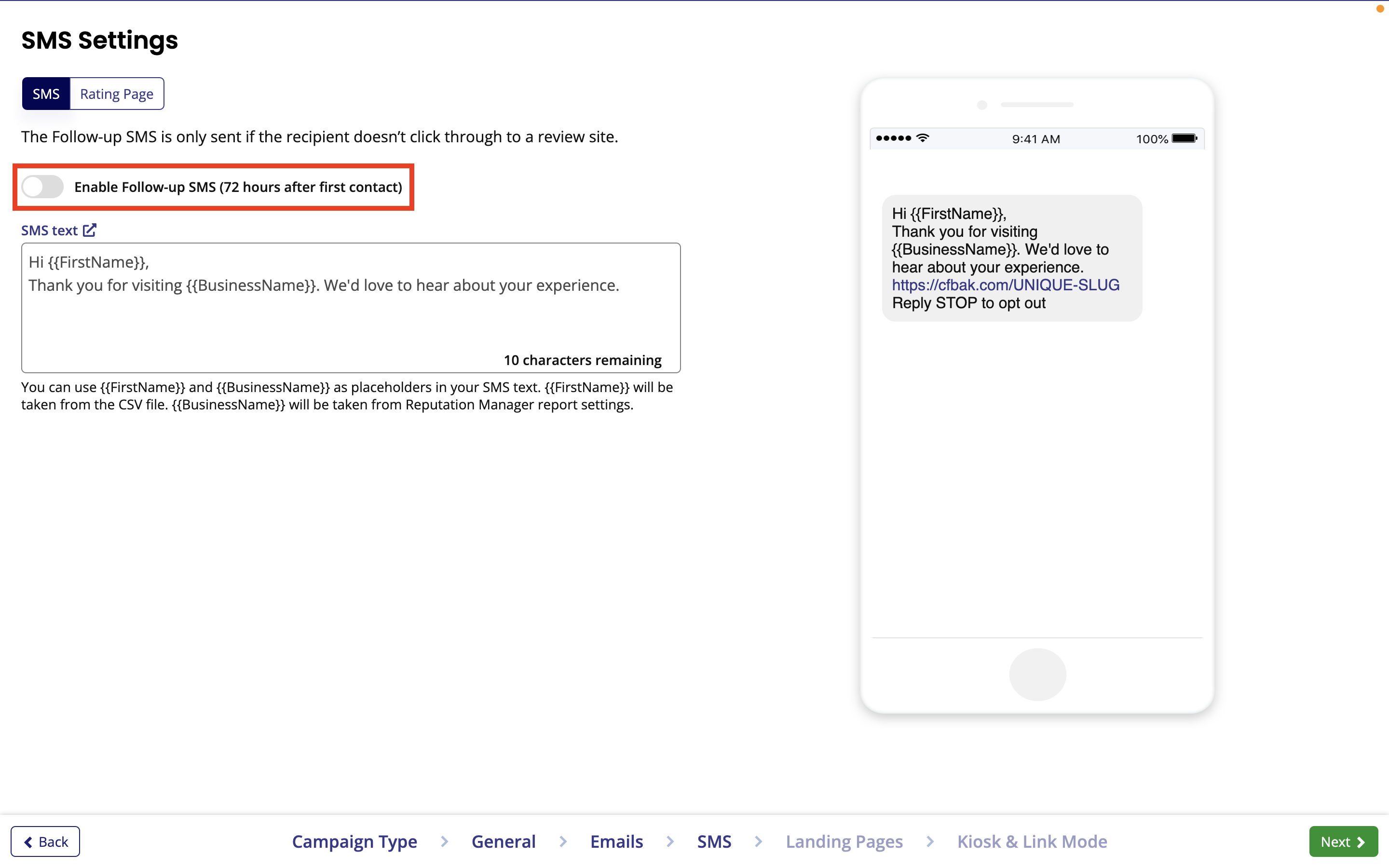
Task: Go back with the Back button
Action: tap(45, 841)
